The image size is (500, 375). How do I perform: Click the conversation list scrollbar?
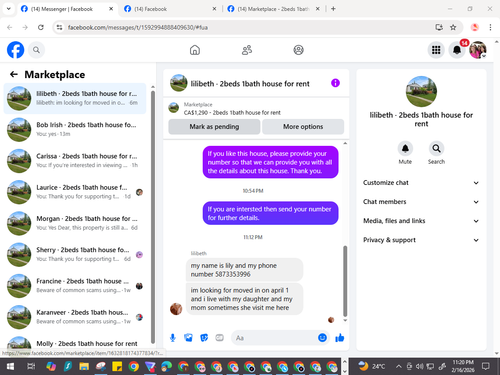coord(153,217)
